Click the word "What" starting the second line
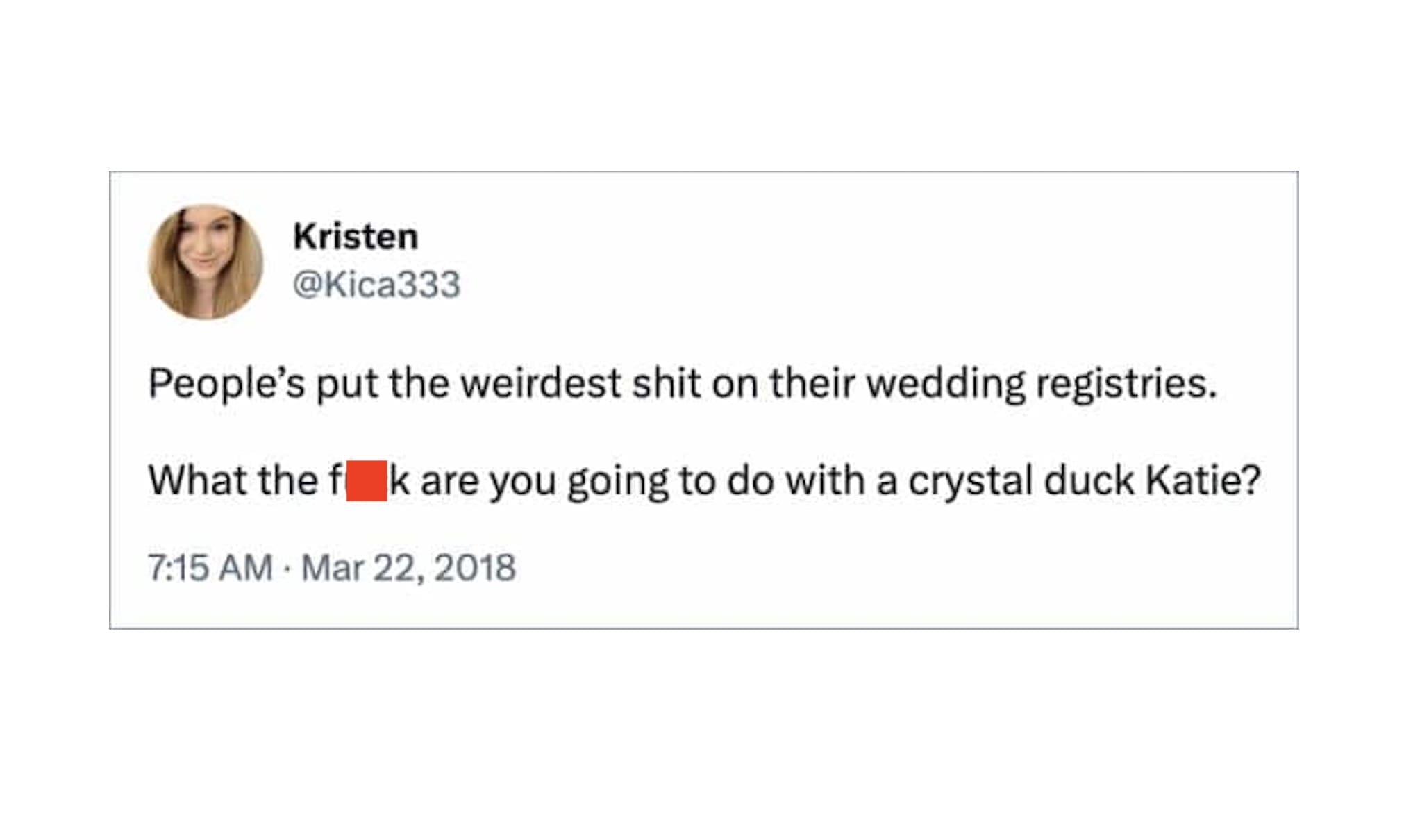Screen dimensions: 1404x840 pos(198,480)
